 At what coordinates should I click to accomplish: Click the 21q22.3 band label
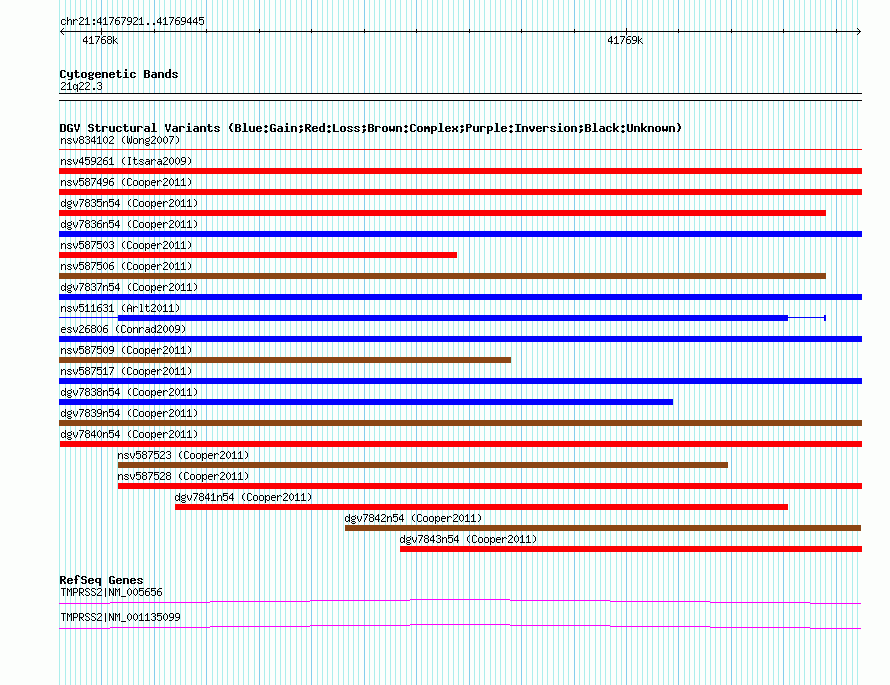[x=81, y=86]
